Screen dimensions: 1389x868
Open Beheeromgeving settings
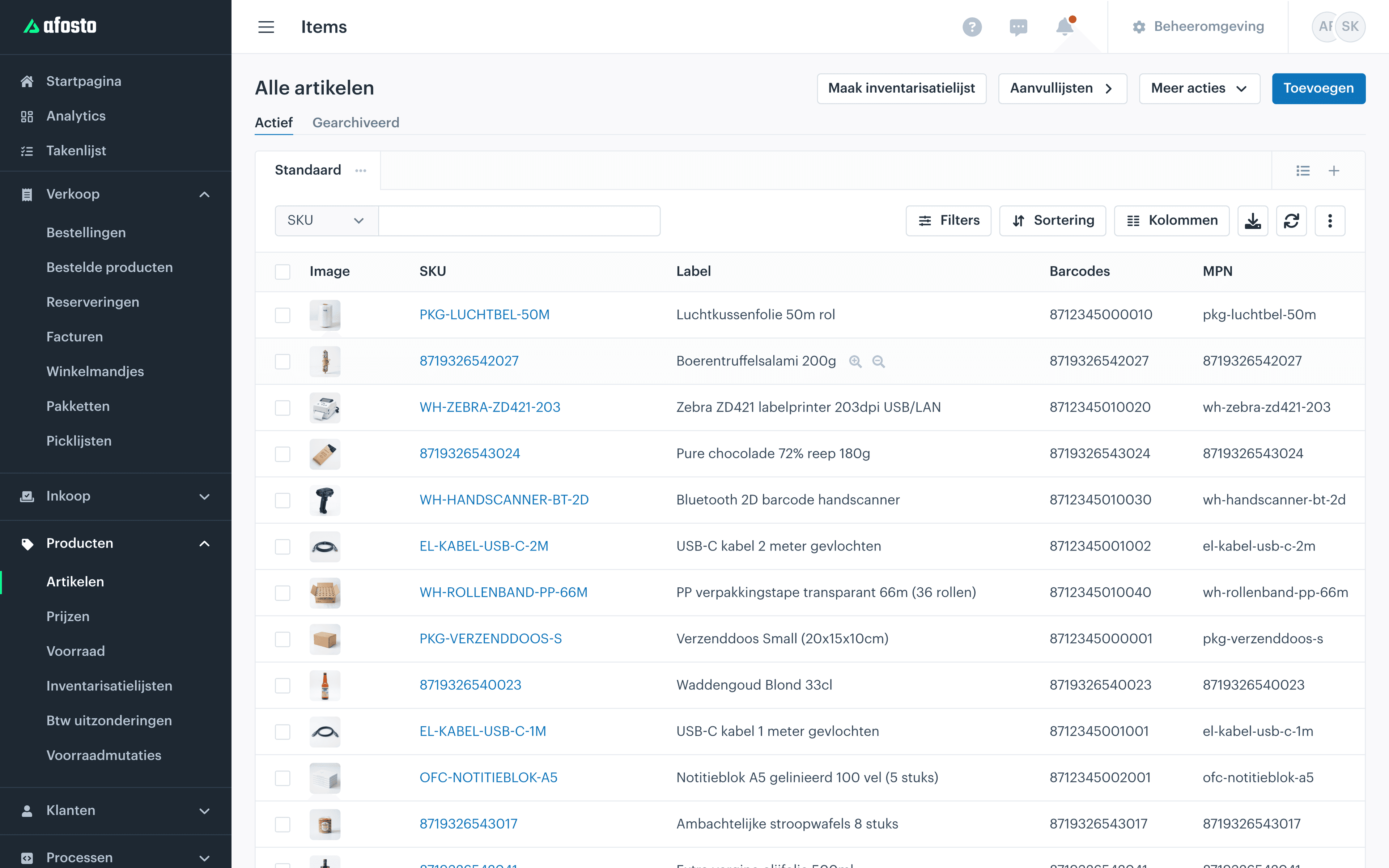click(x=1198, y=26)
